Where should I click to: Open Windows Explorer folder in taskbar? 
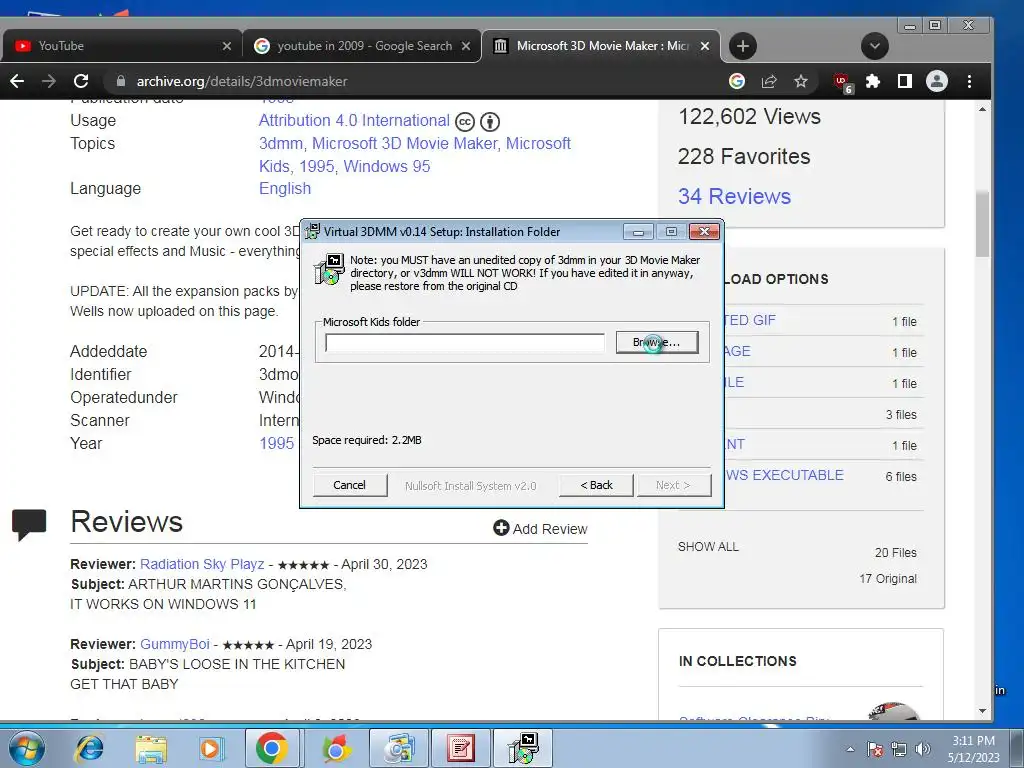point(151,748)
